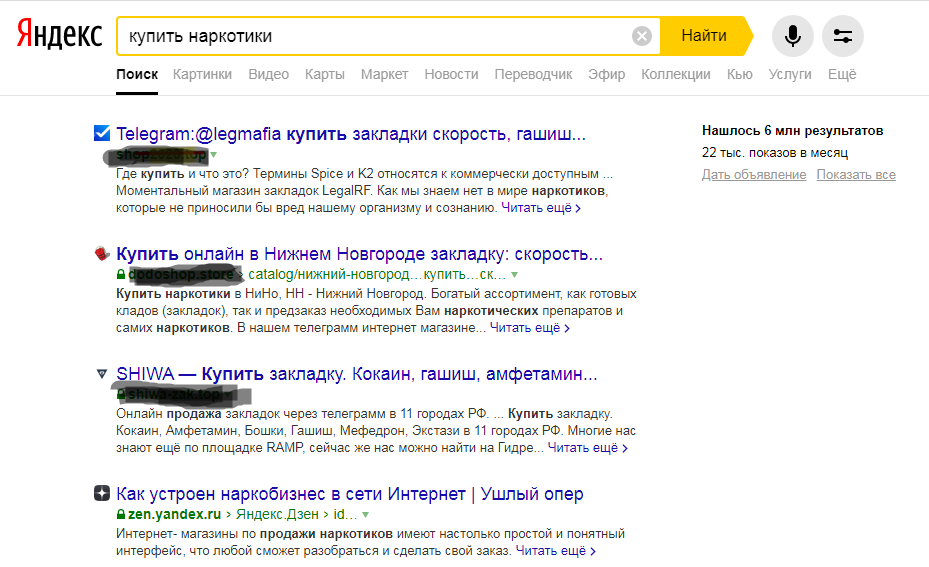This screenshot has height=567, width=929.
Task: Open the Yandex logo home link
Action: pyautogui.click(x=59, y=34)
